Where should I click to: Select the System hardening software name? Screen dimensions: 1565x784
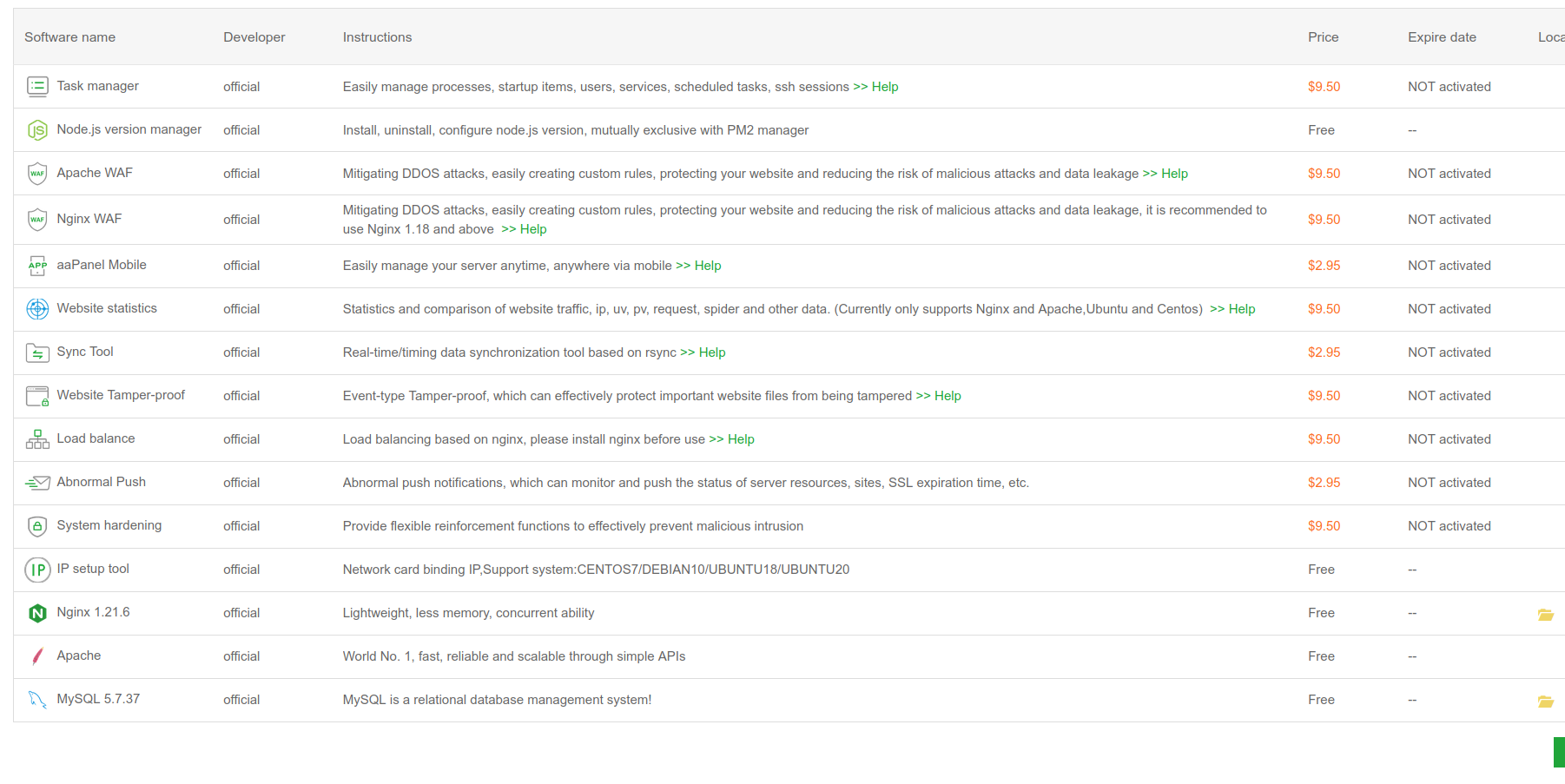[x=109, y=525]
